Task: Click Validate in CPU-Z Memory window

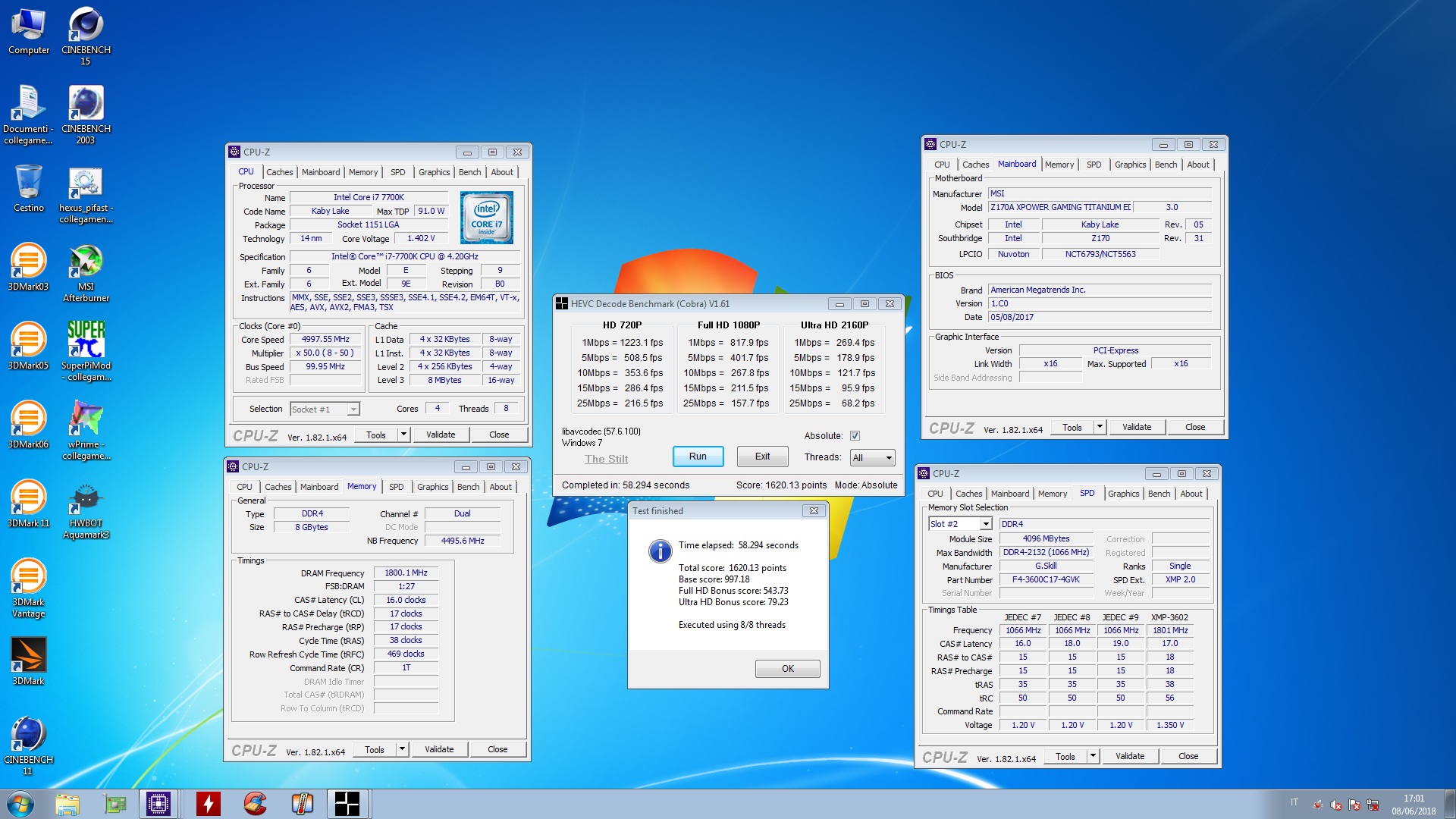Action: tap(439, 749)
